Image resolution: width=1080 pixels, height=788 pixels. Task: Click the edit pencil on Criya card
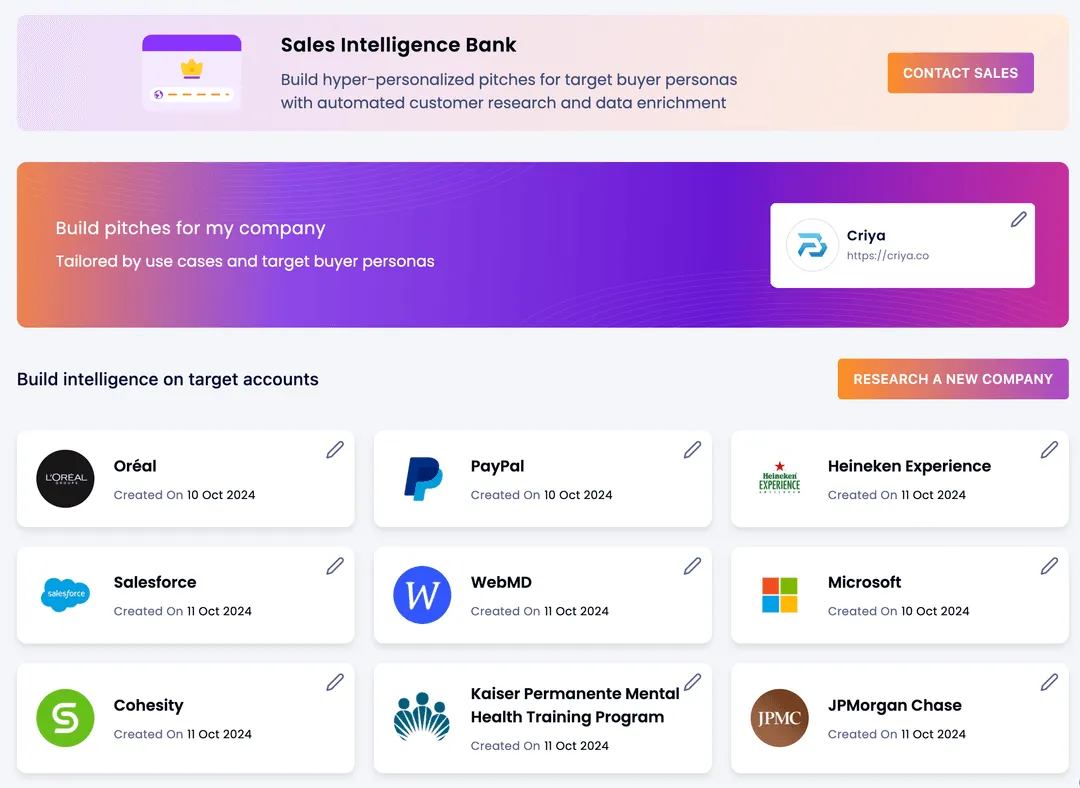click(1018, 219)
